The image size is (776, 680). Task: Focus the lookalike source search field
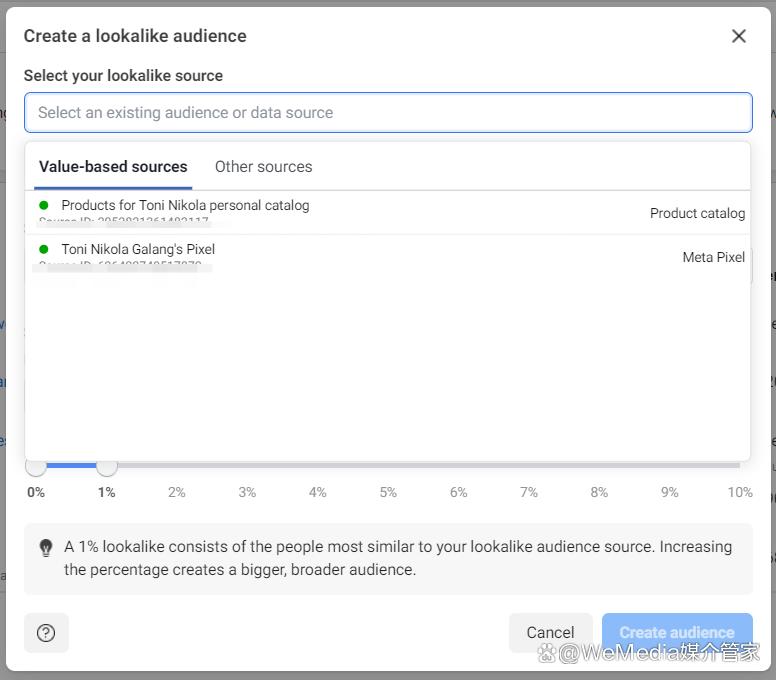[x=388, y=113]
